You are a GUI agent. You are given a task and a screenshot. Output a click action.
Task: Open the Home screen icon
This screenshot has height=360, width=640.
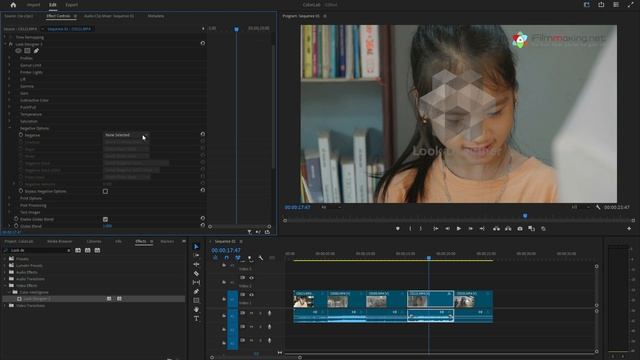[x=13, y=5]
